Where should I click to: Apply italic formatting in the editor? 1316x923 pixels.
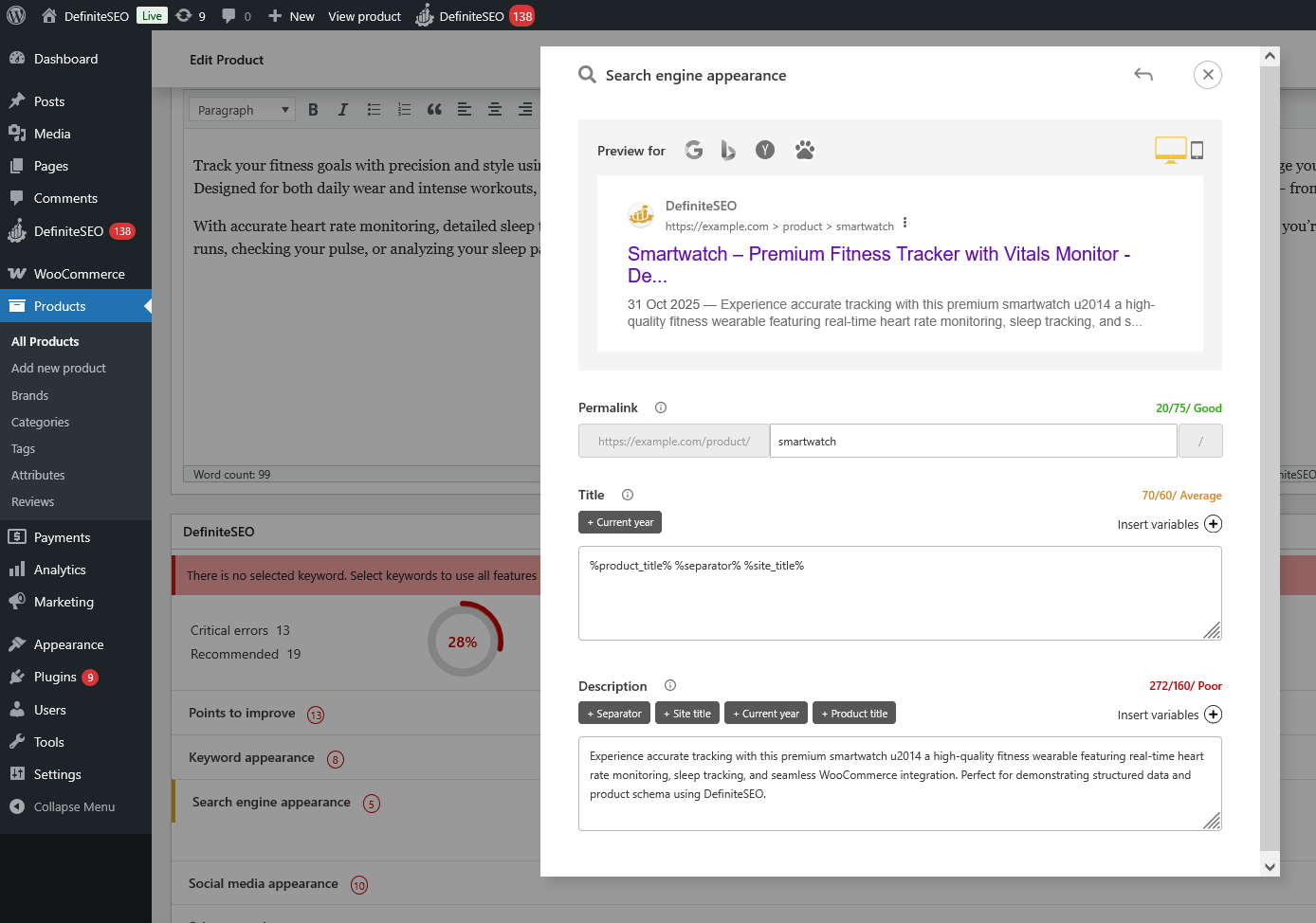coord(342,109)
